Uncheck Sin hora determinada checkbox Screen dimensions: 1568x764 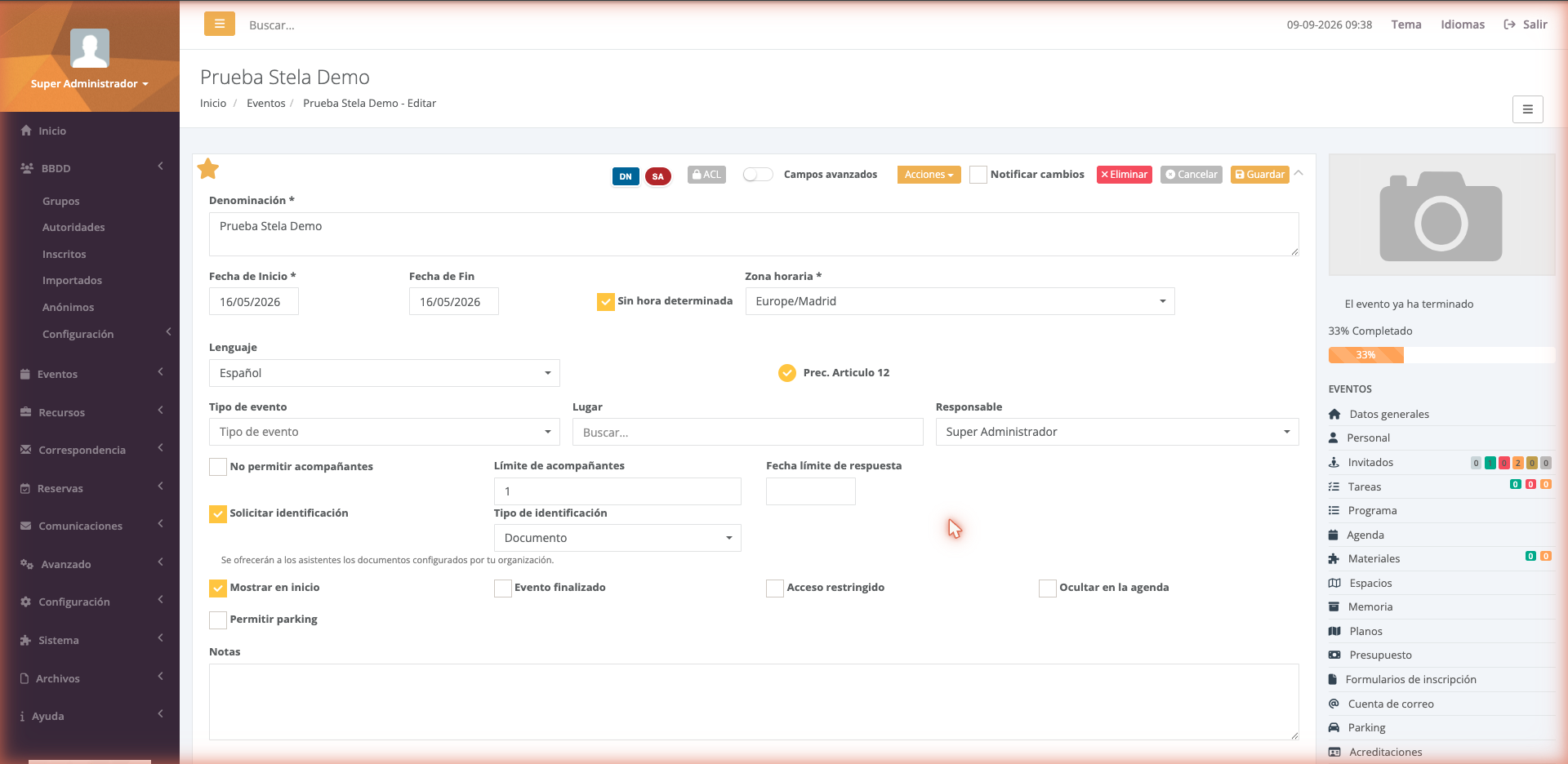point(606,302)
